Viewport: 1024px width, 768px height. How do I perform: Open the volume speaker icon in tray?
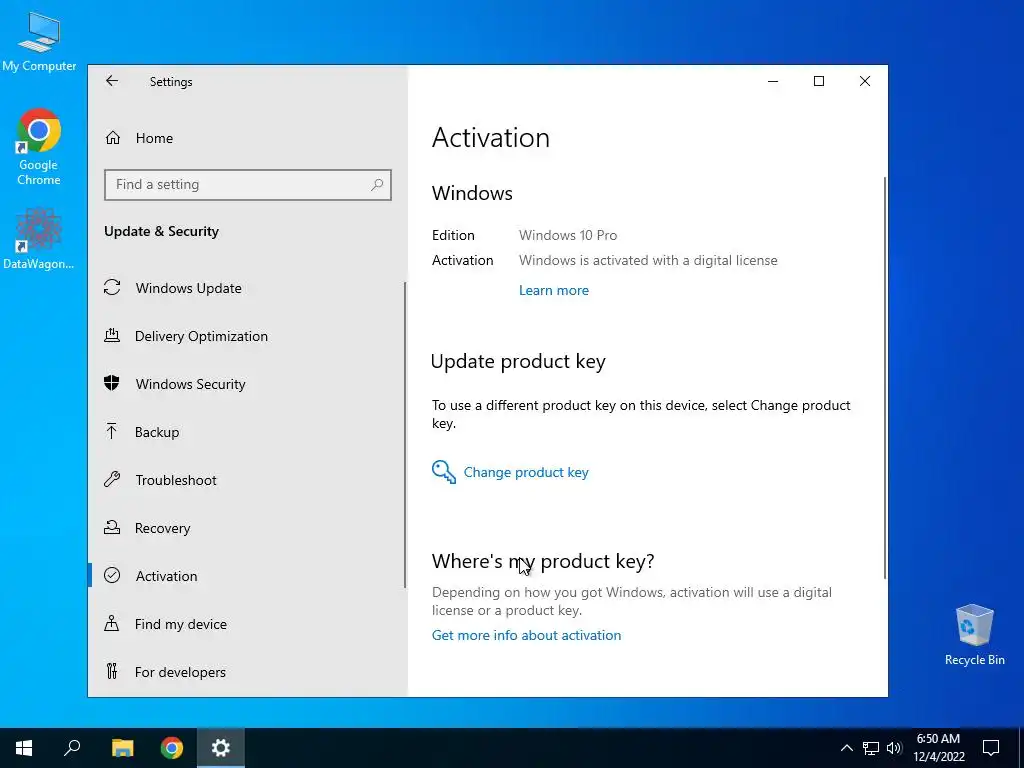click(894, 748)
